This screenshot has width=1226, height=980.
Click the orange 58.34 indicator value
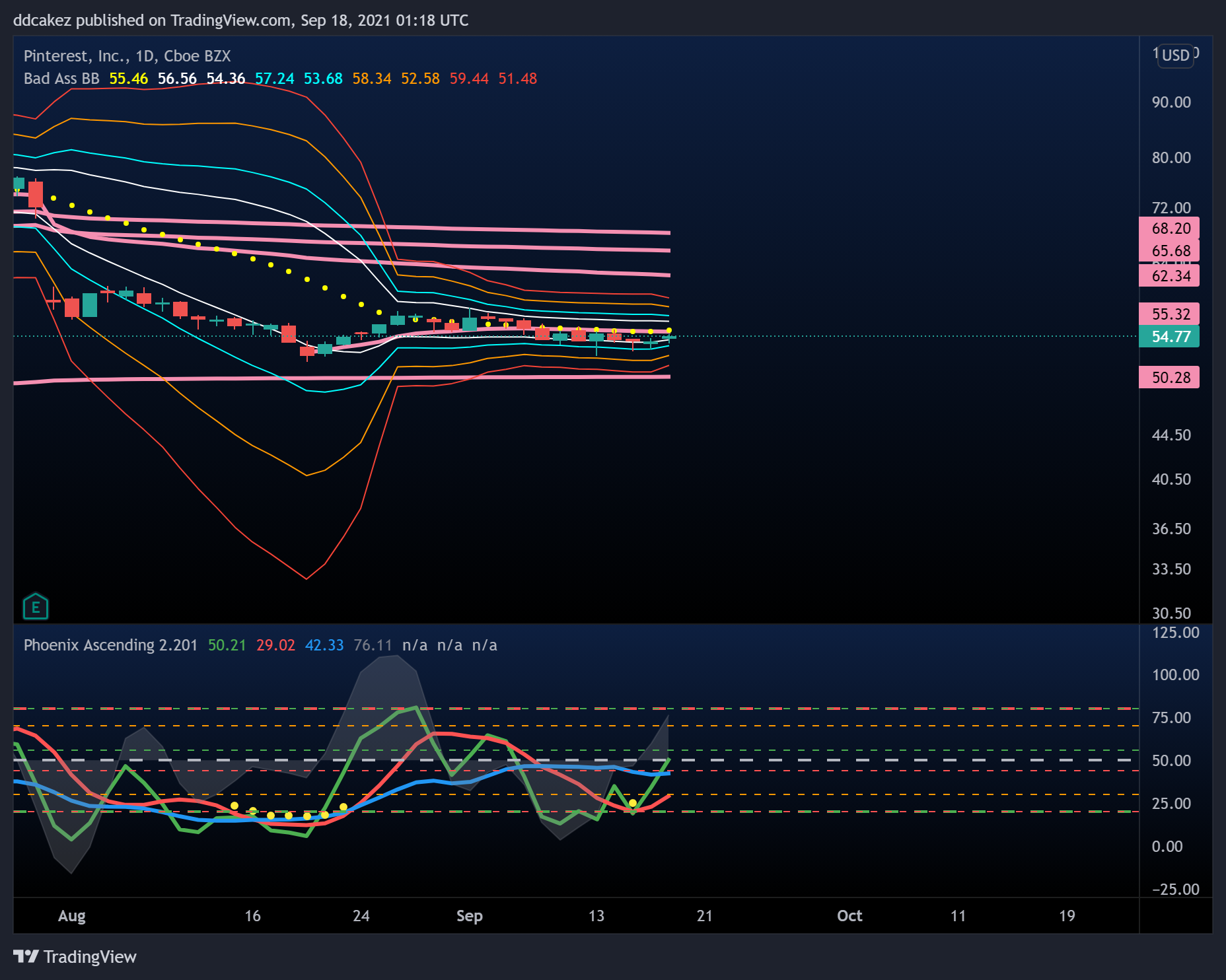[x=372, y=79]
